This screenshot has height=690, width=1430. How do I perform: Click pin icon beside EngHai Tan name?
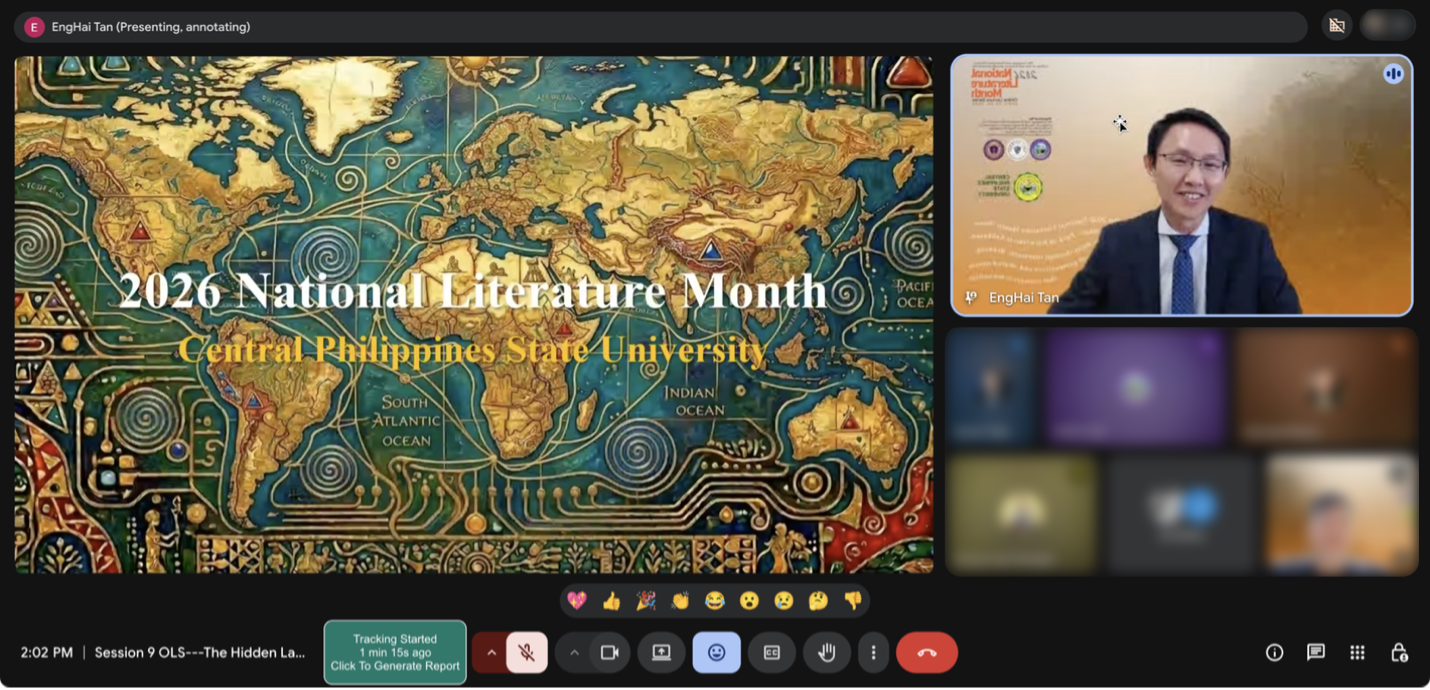tap(970, 298)
